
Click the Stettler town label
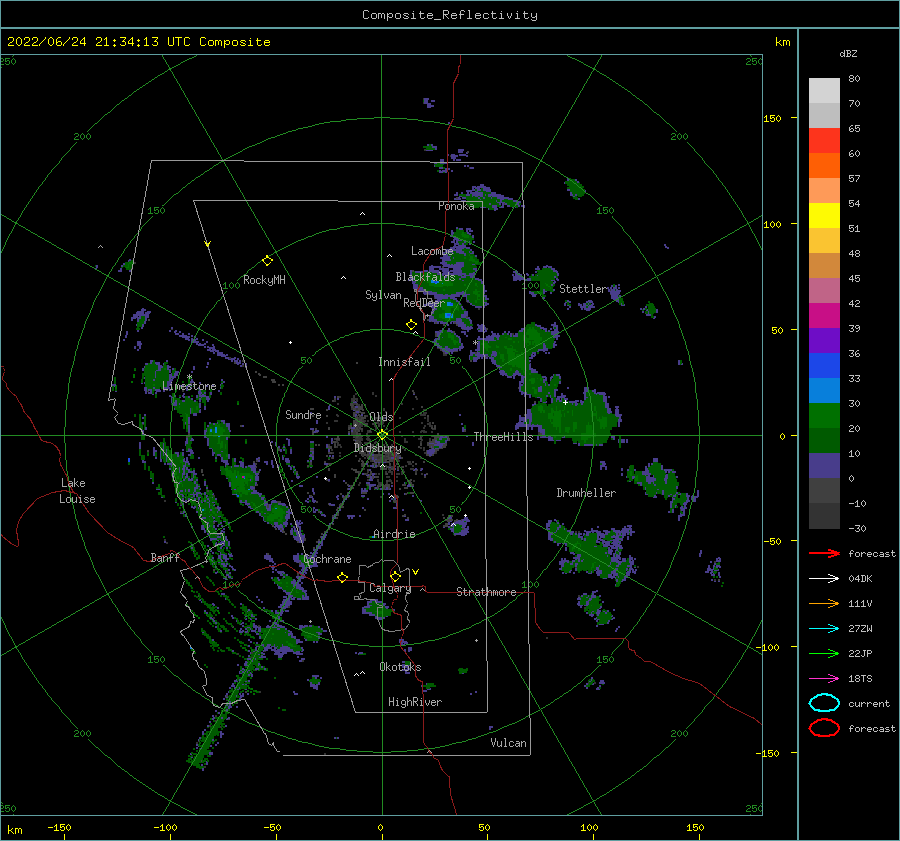click(583, 289)
